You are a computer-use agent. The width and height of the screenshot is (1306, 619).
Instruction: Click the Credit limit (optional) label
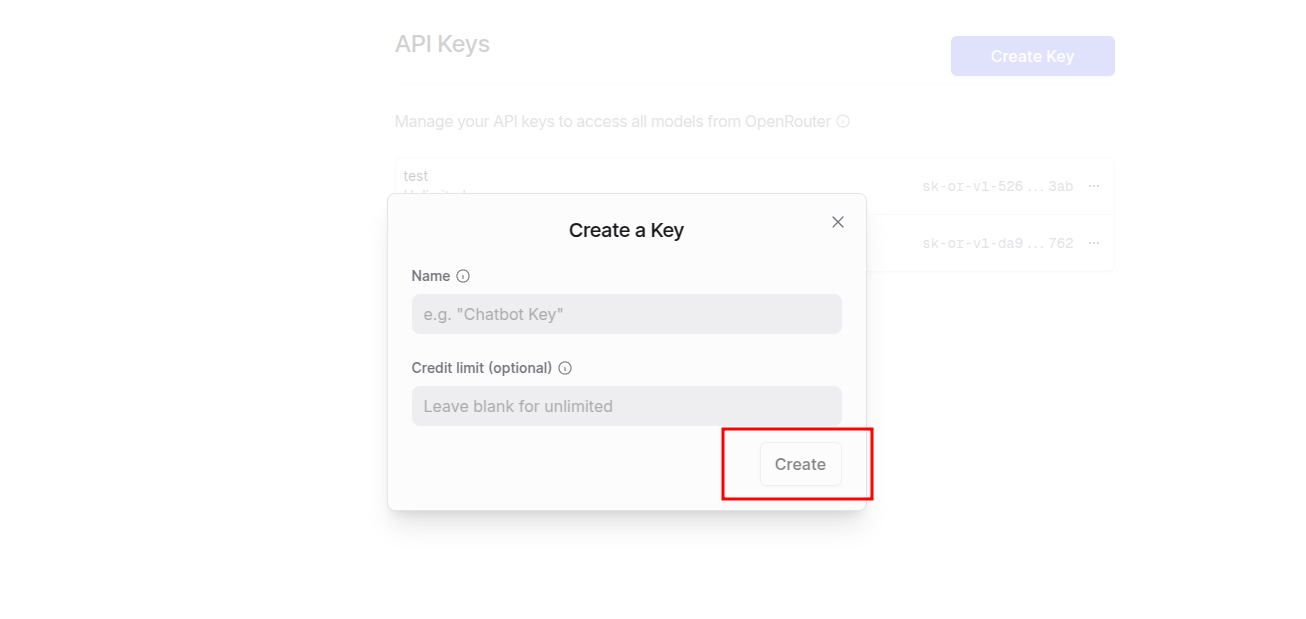(x=483, y=368)
